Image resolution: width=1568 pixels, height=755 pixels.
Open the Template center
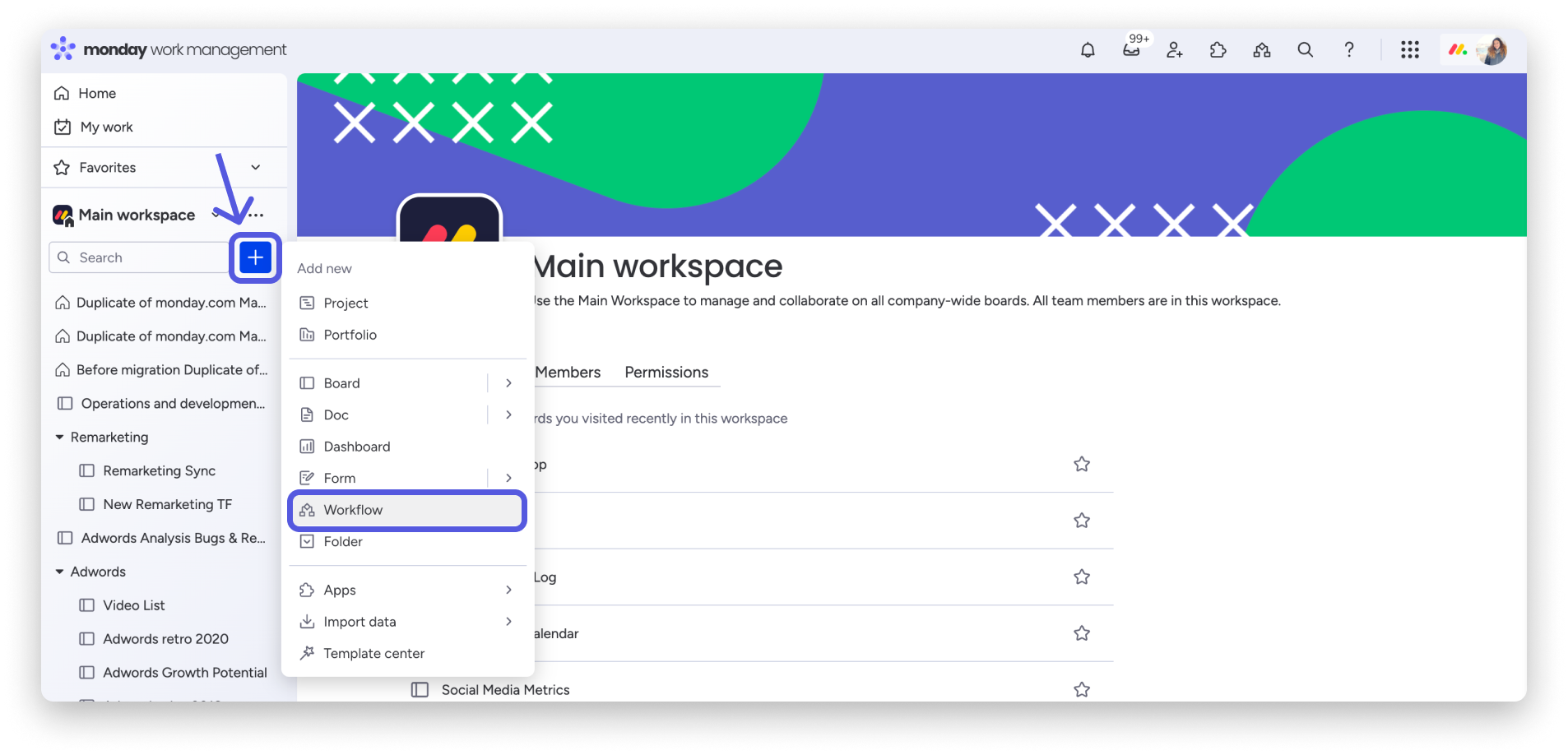[x=373, y=653]
